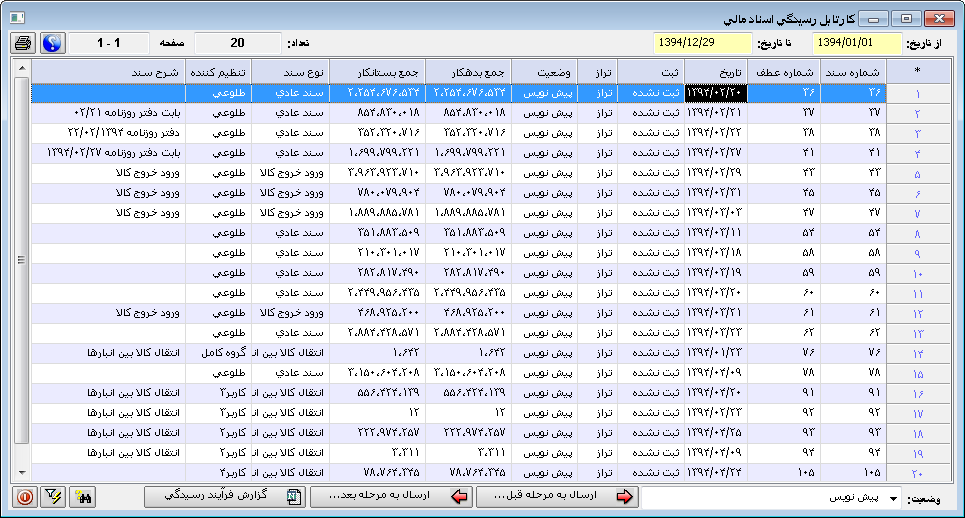
Task: Open help with the blue question mark icon
Action: (x=51, y=44)
